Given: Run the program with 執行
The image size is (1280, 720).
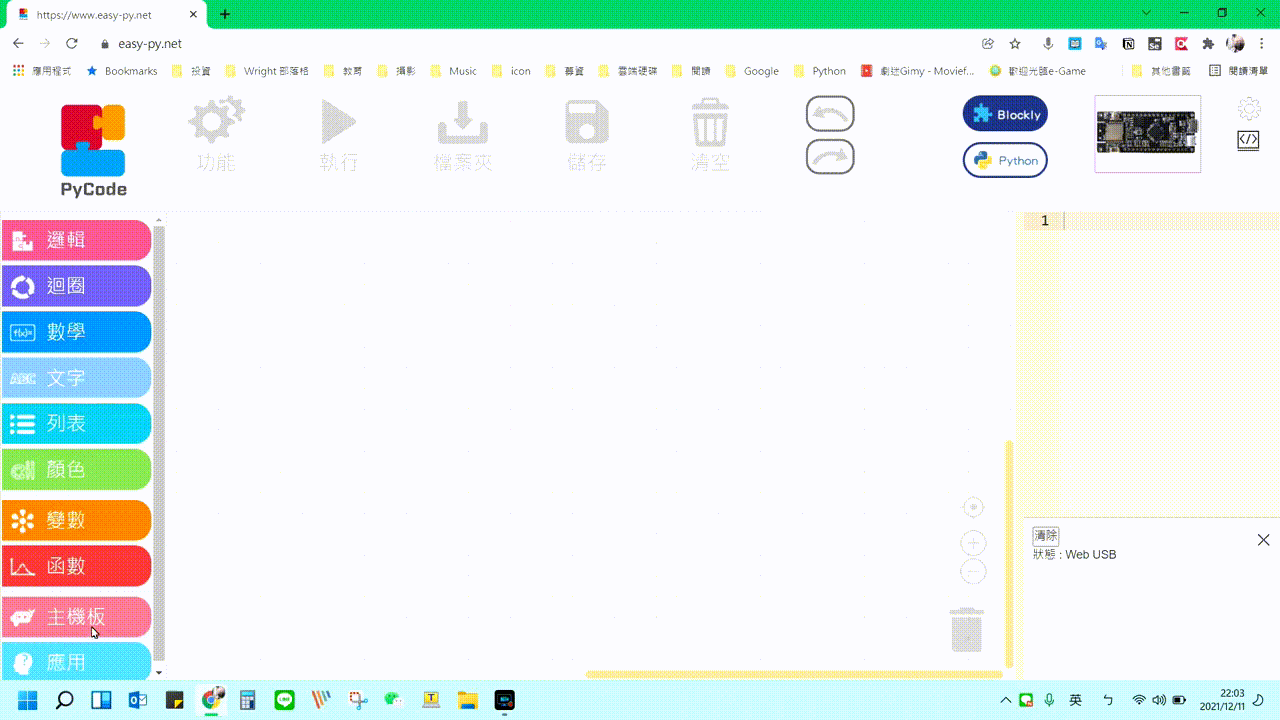Looking at the screenshot, I should [339, 135].
